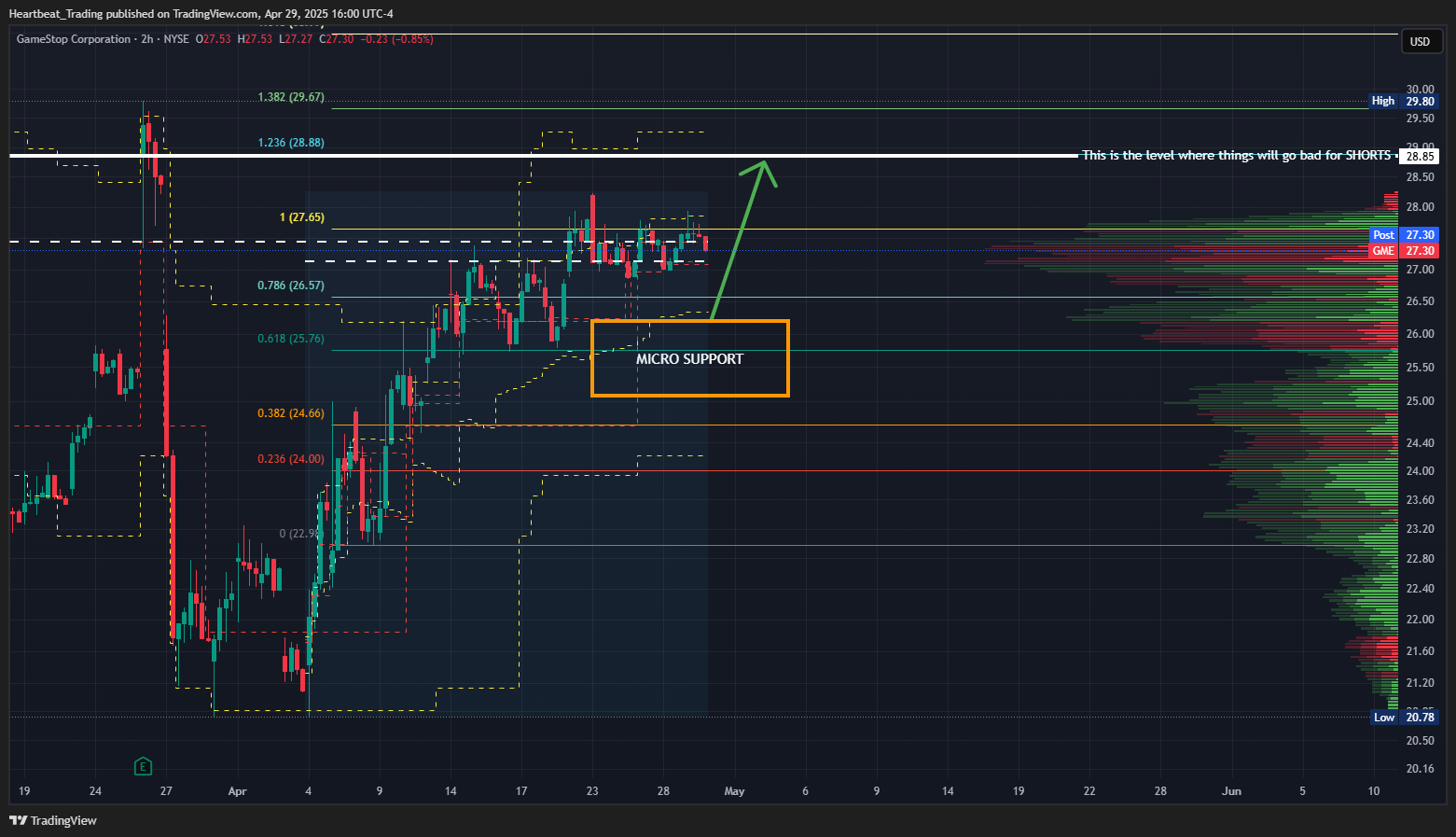Viewport: 1456px width, 837px height.
Task: Open the USD currency selector
Action: (1421, 41)
